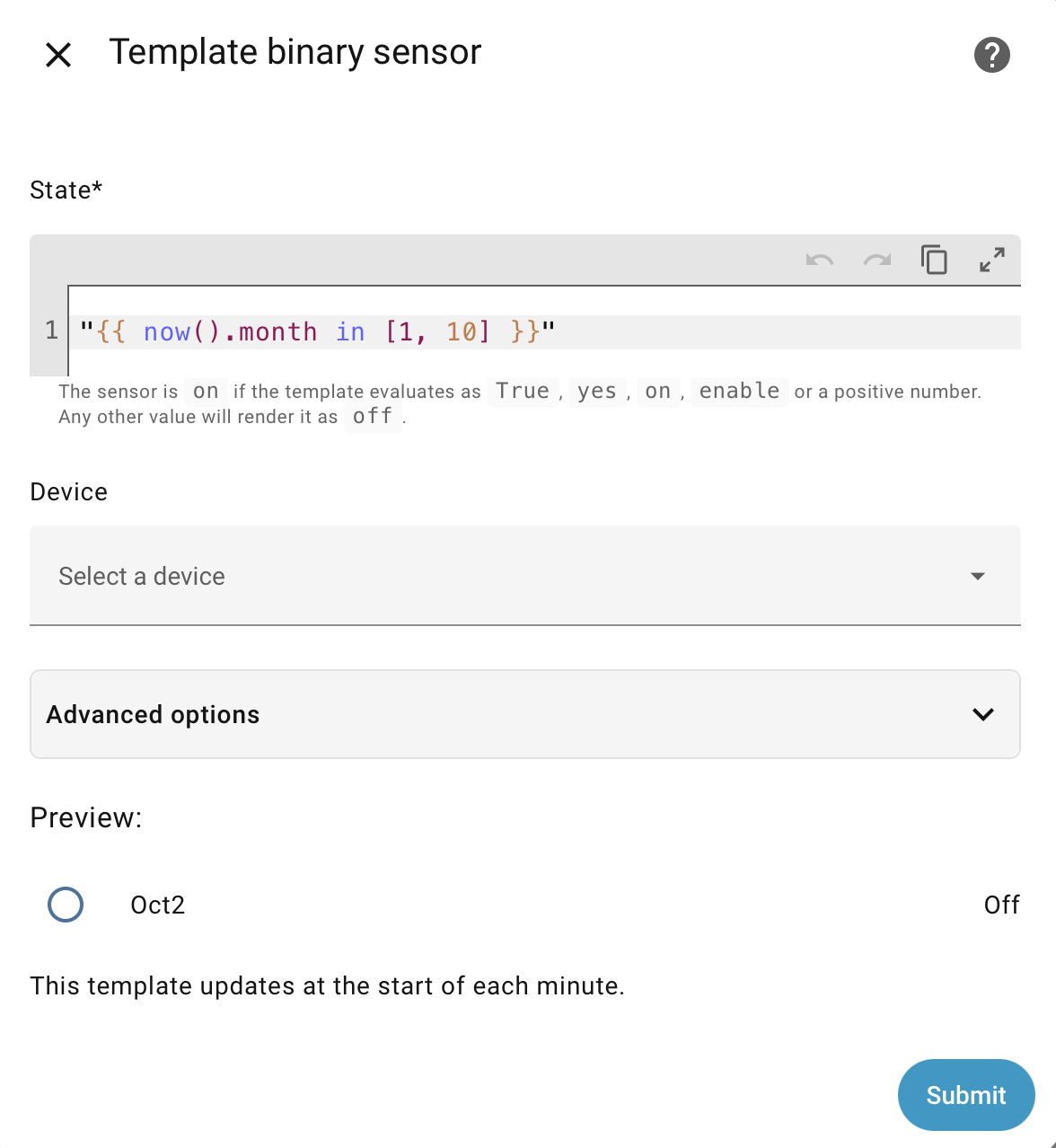Viewport: 1056px width, 1148px height.
Task: Close the Template binary sensor dialog
Action: click(58, 55)
